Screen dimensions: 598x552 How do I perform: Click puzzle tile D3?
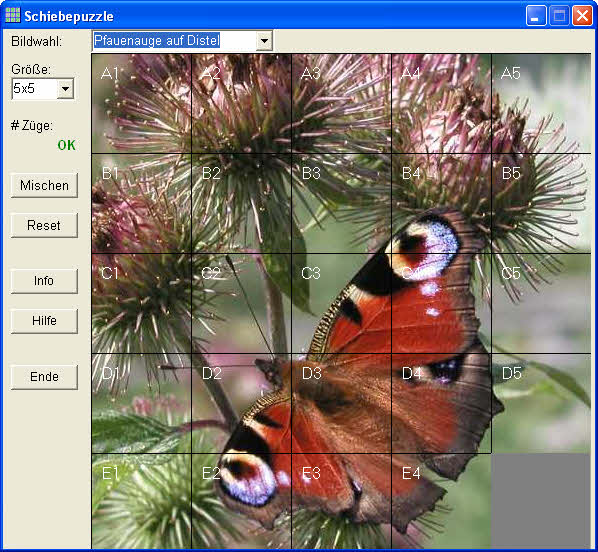[x=341, y=404]
